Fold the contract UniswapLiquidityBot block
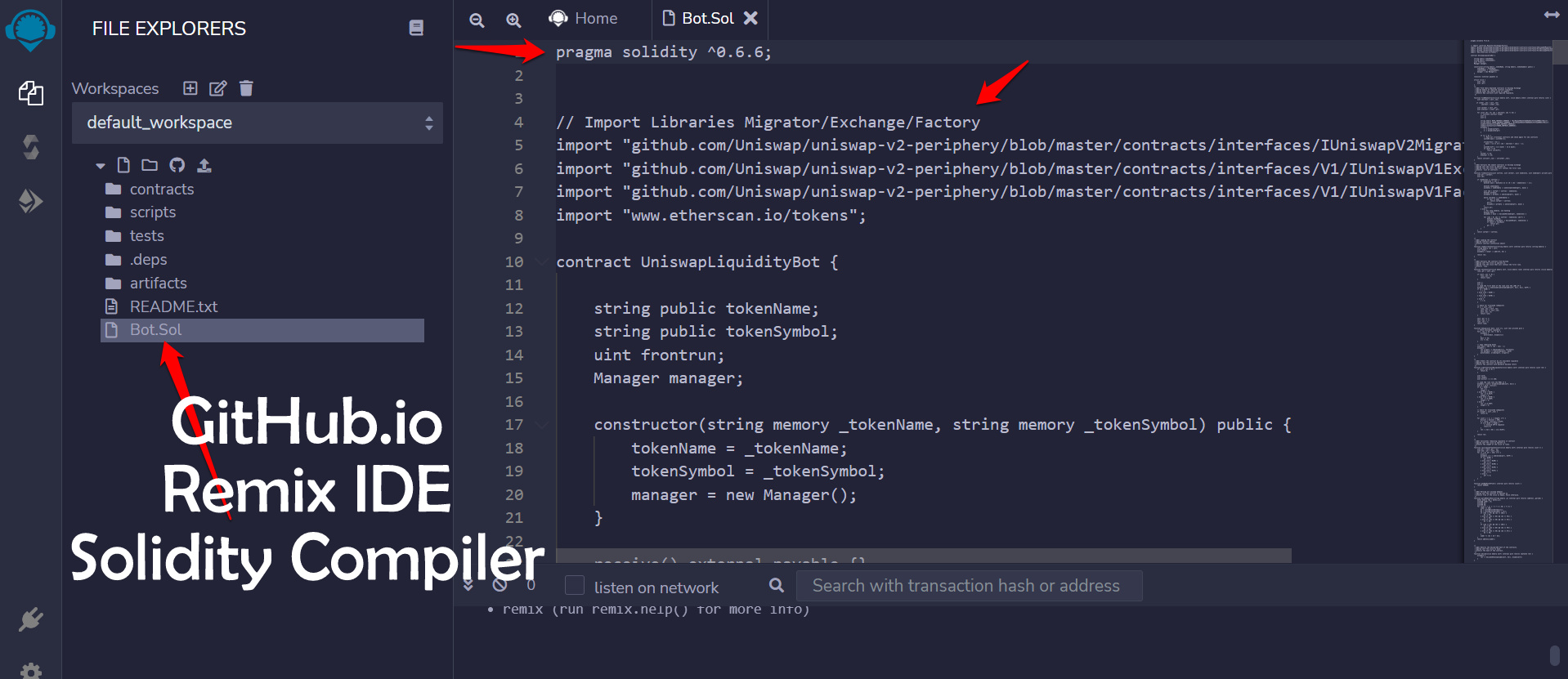The image size is (1568, 679). [x=541, y=261]
